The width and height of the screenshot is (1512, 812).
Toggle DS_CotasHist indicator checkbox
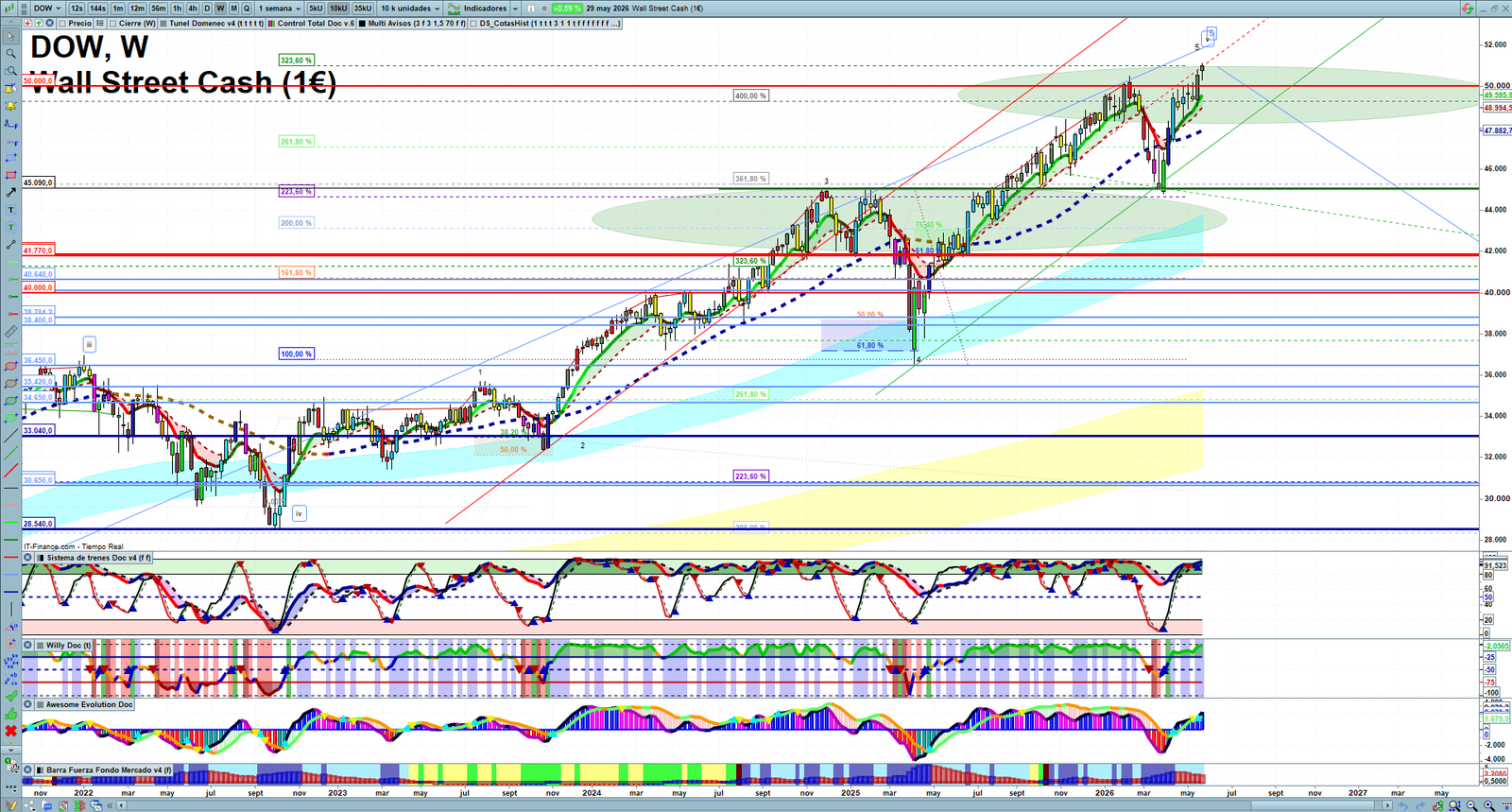click(473, 23)
